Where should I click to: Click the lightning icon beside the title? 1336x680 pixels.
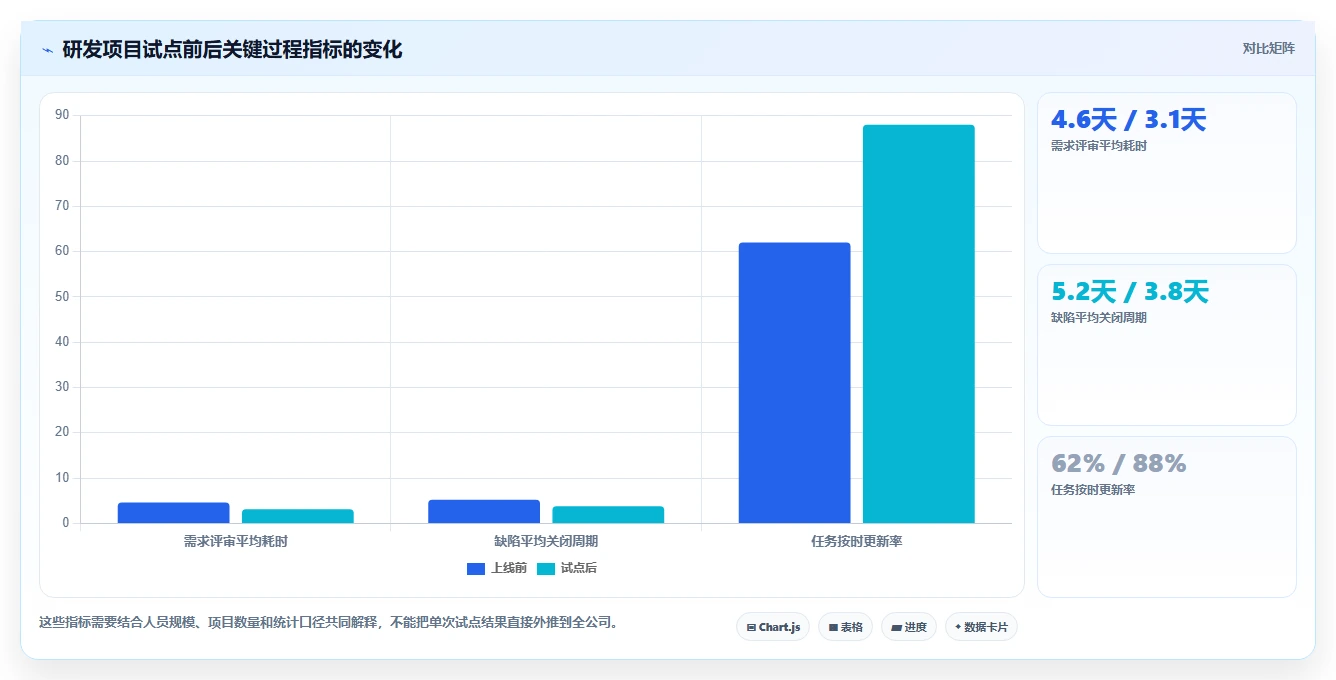tap(48, 49)
